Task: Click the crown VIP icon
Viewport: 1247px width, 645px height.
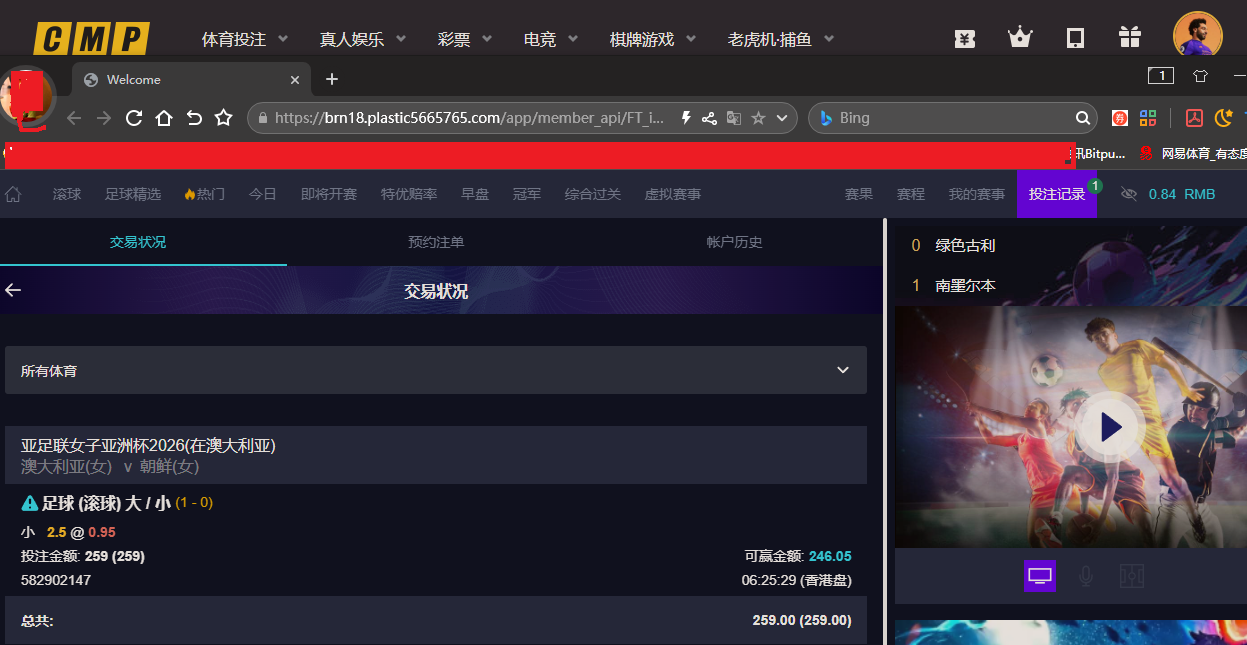Action: pyautogui.click(x=1020, y=36)
